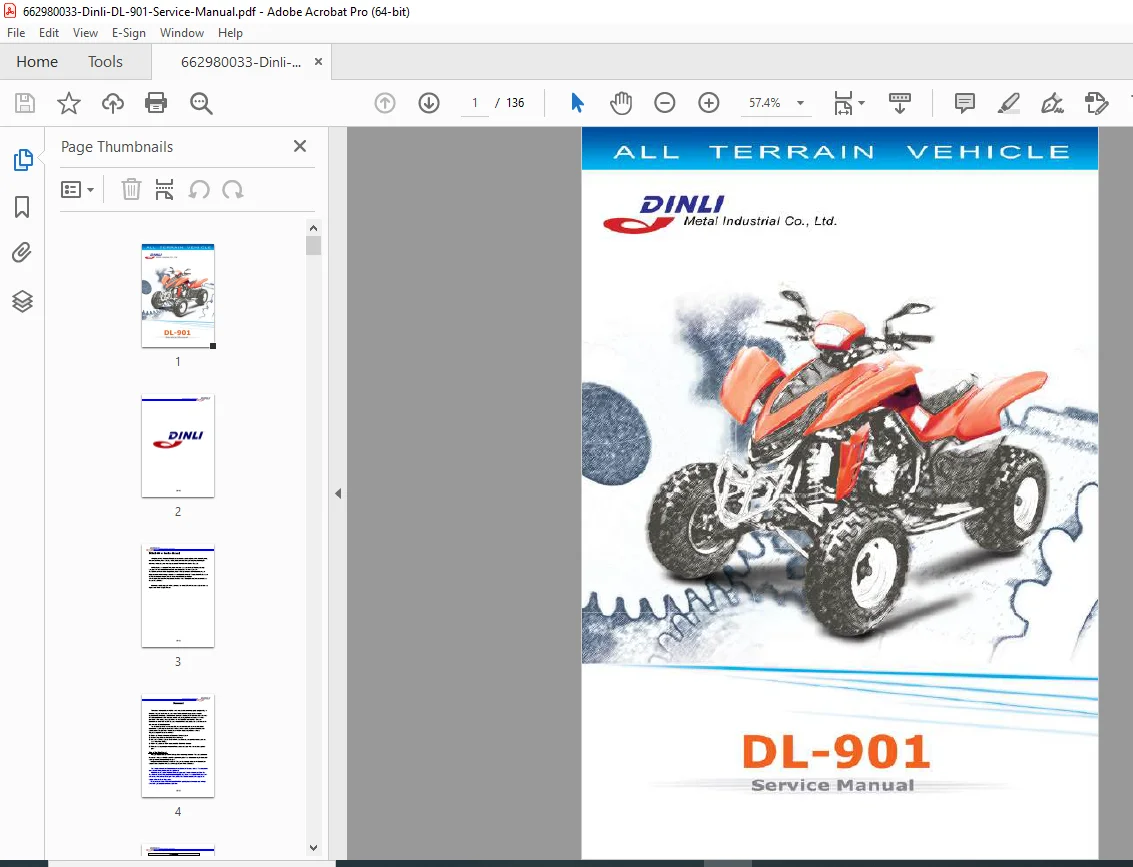
Task: Open the Attachments paperclip panel
Action: click(x=22, y=253)
